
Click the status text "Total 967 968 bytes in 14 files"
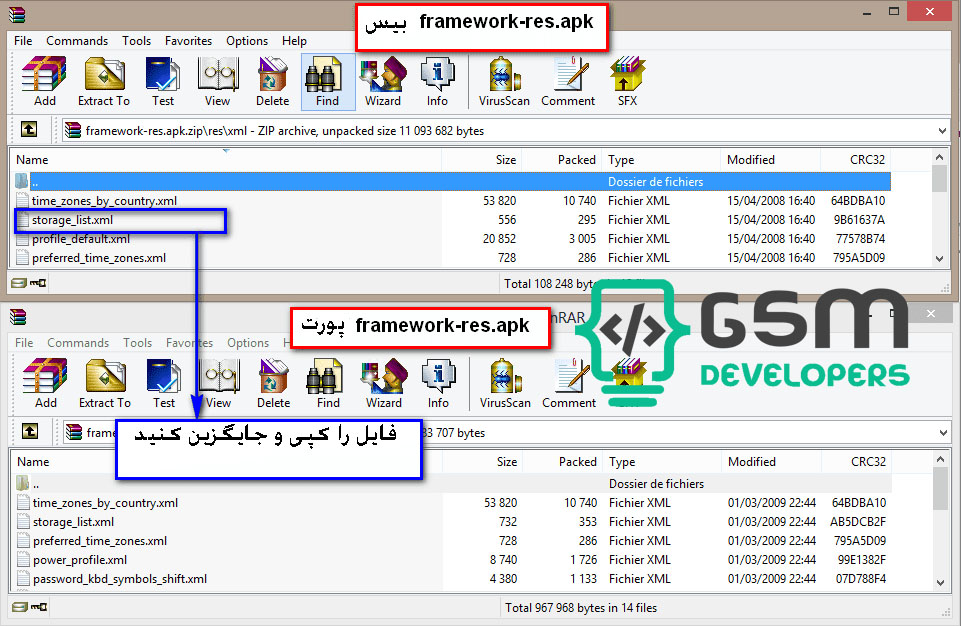(581, 608)
